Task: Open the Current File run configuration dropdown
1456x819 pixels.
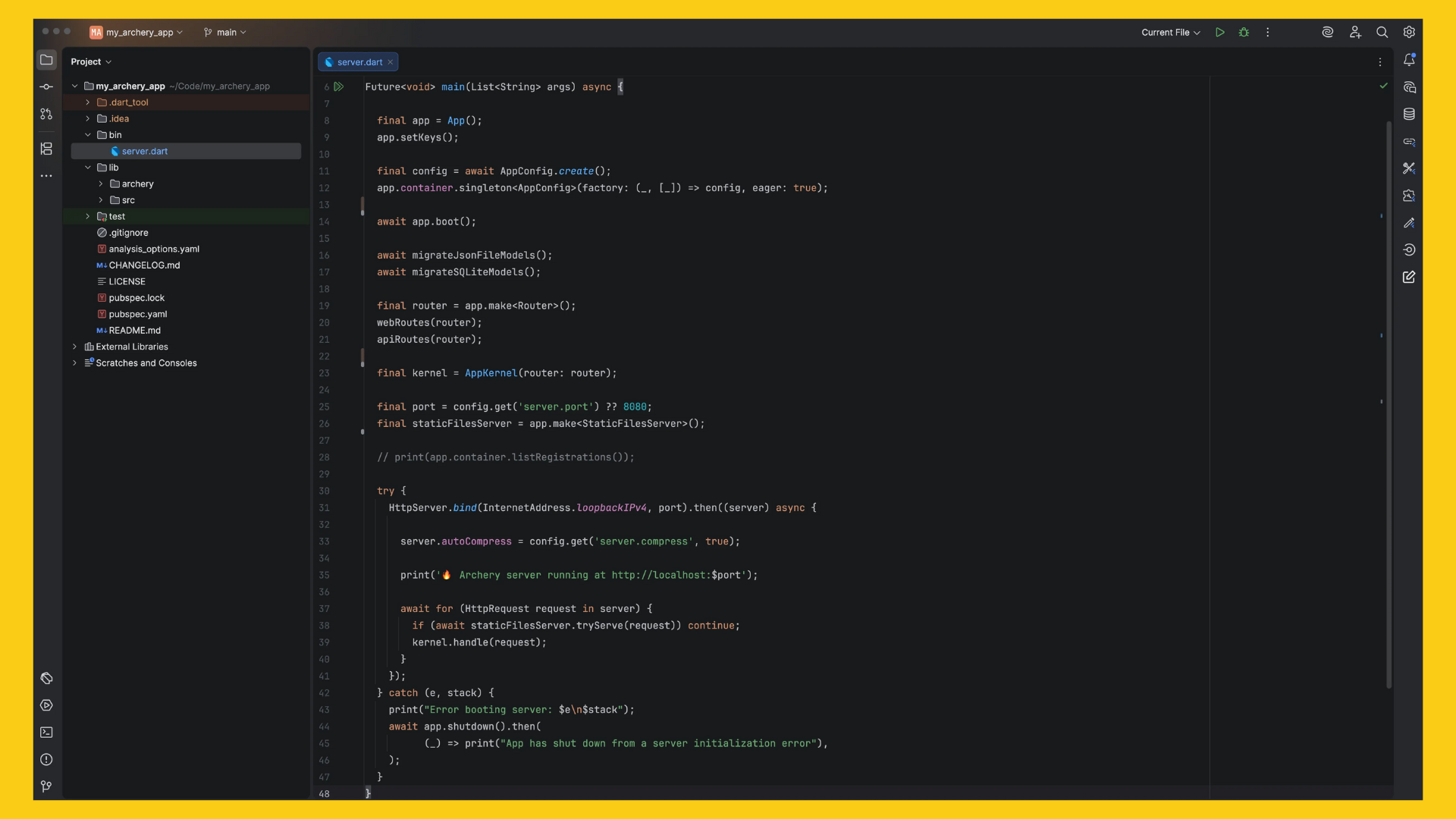Action: (x=1170, y=33)
